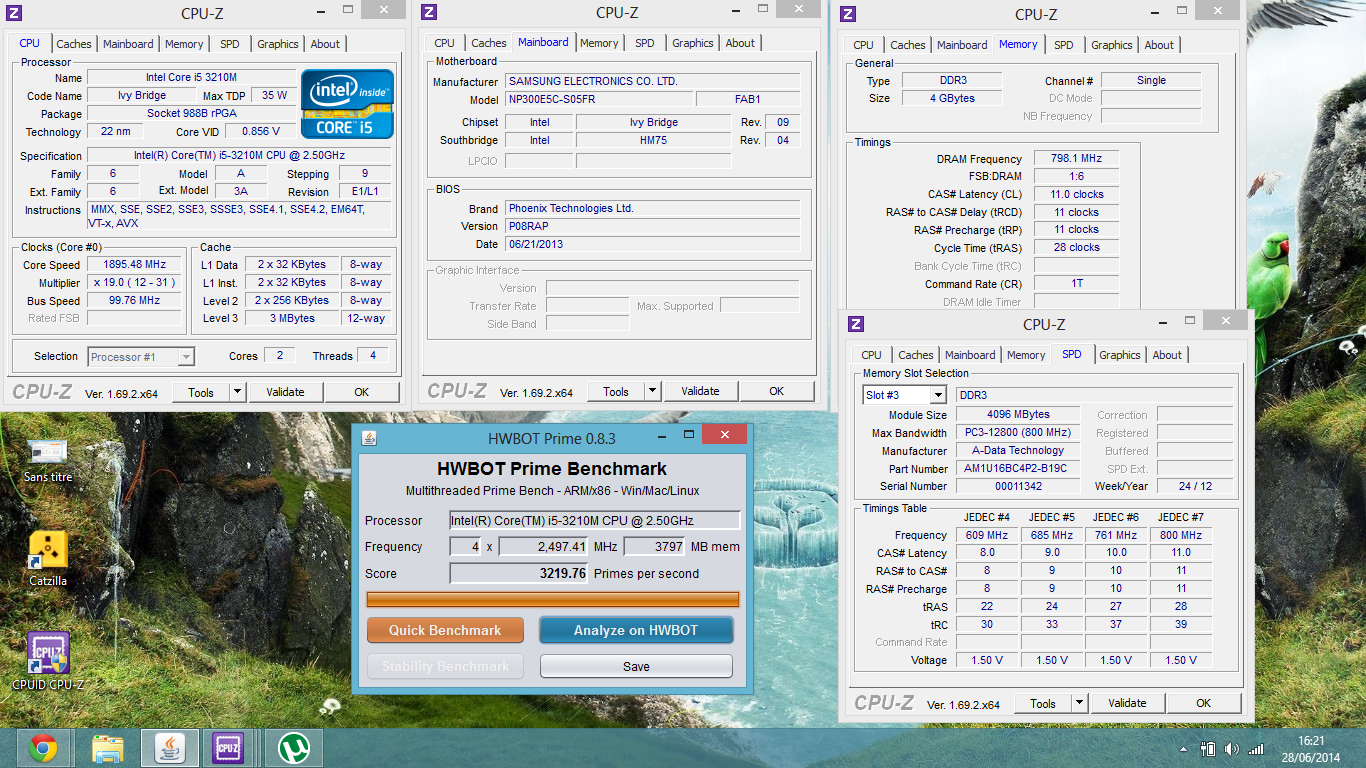1366x768 pixels.
Task: Open About tab in SPD window
Action: [1167, 355]
